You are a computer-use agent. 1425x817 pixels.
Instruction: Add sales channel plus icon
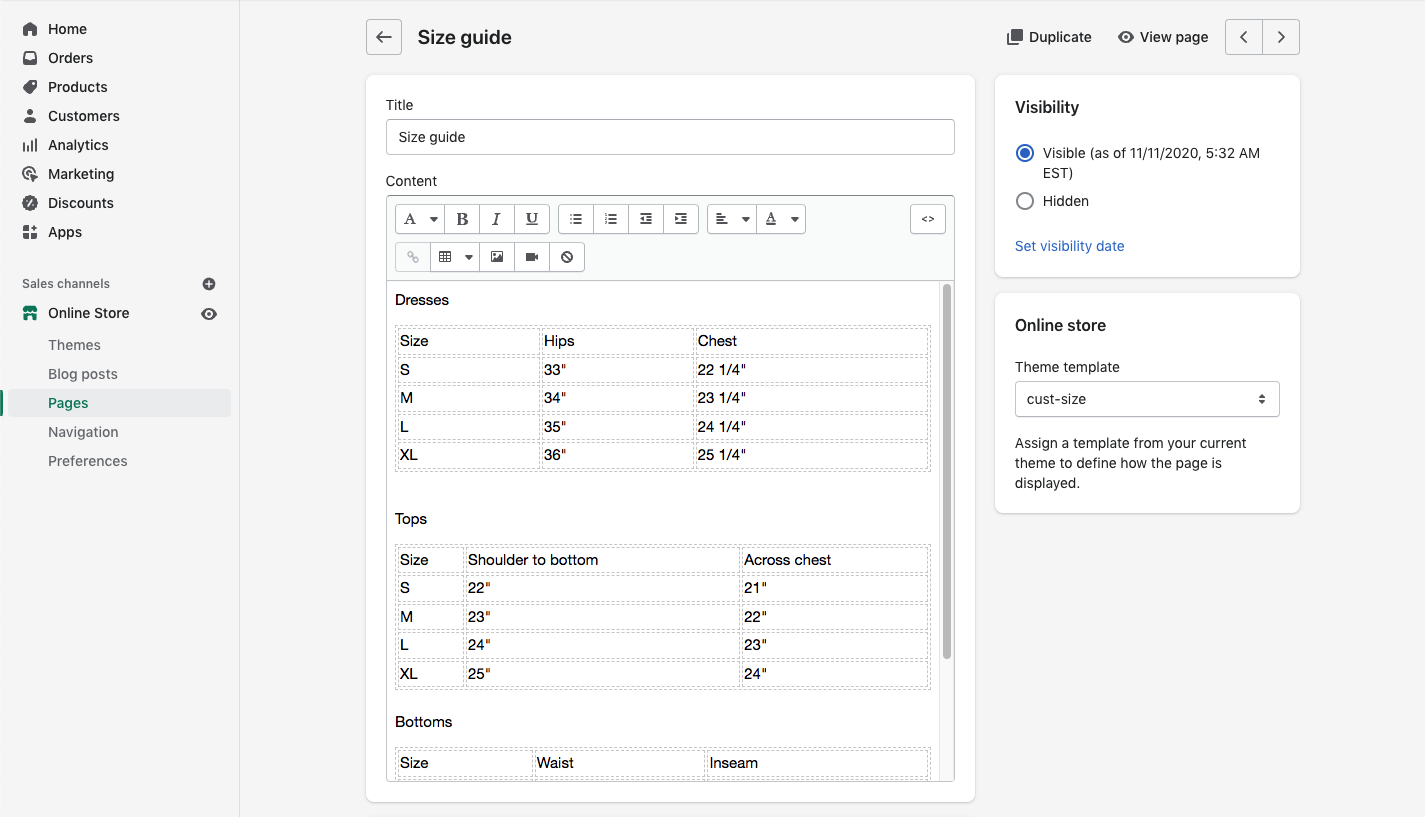point(209,284)
